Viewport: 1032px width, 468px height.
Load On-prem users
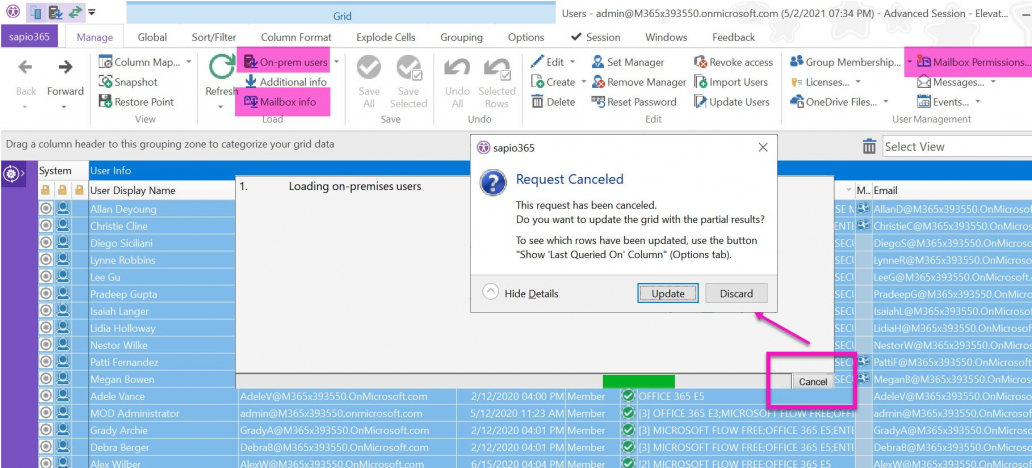(x=286, y=63)
